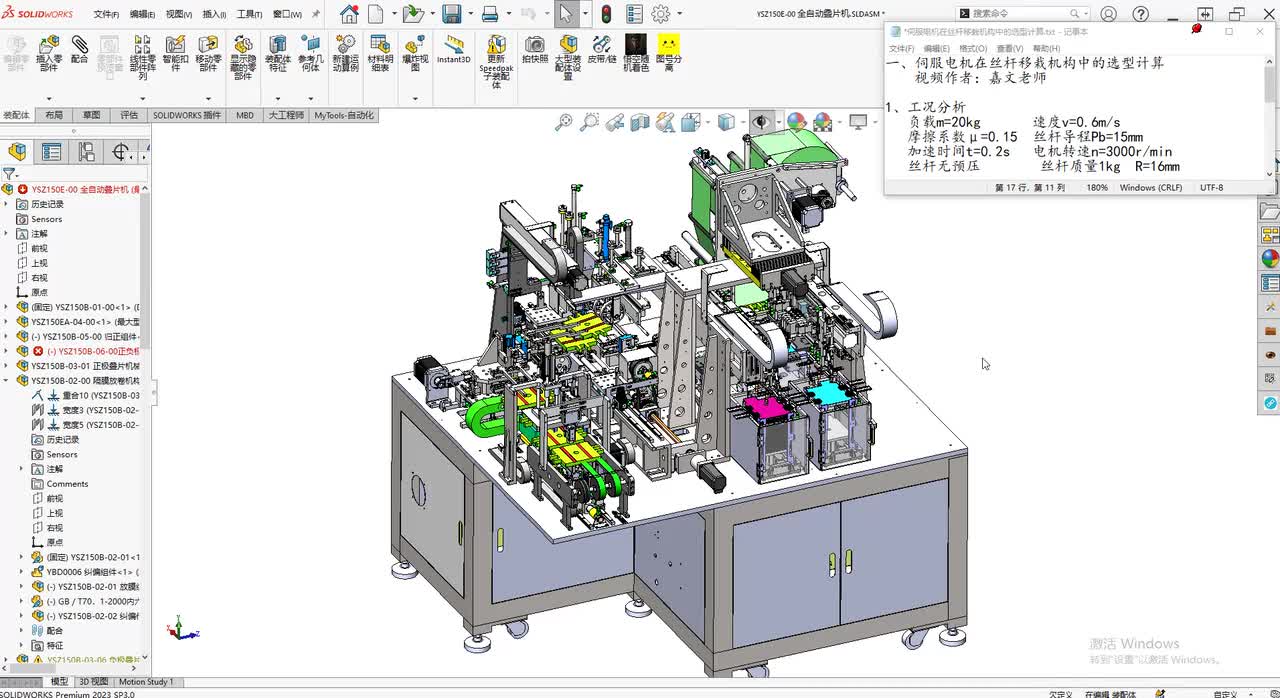Activate the Select arrow cursor tool
The height and width of the screenshot is (698, 1280).
tap(566, 14)
